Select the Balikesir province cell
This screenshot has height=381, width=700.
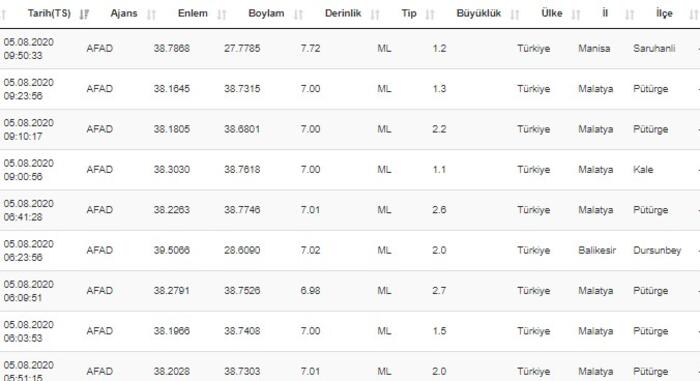(597, 250)
